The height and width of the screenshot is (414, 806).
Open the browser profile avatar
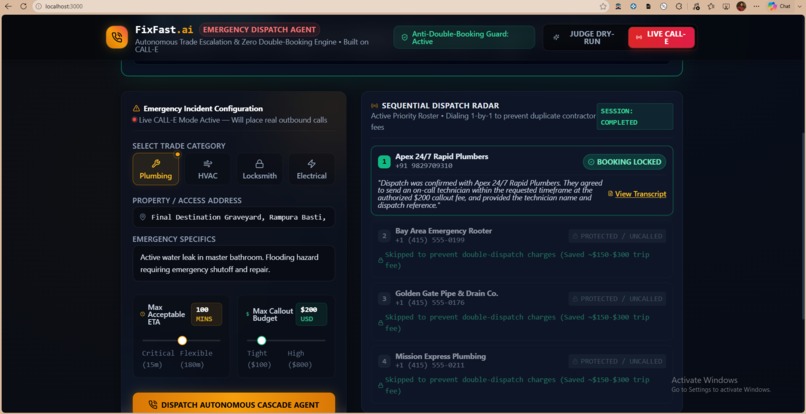[x=741, y=6]
